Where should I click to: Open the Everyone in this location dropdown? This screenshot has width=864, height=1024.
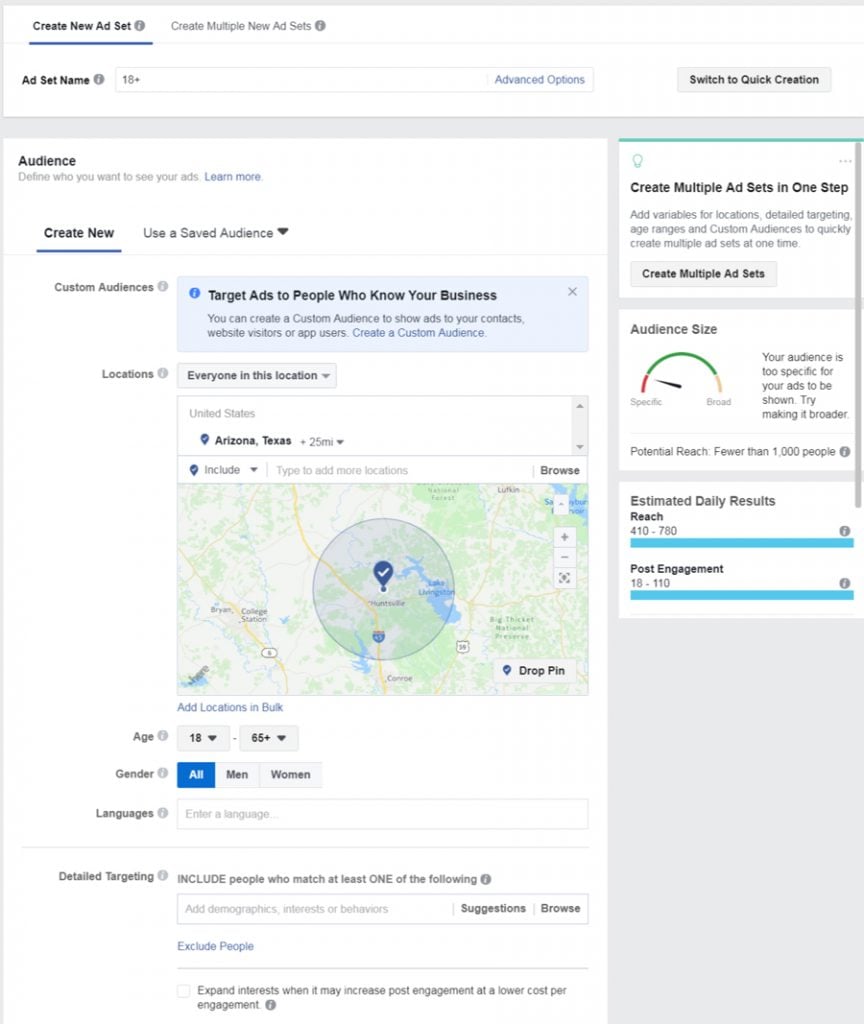click(257, 376)
